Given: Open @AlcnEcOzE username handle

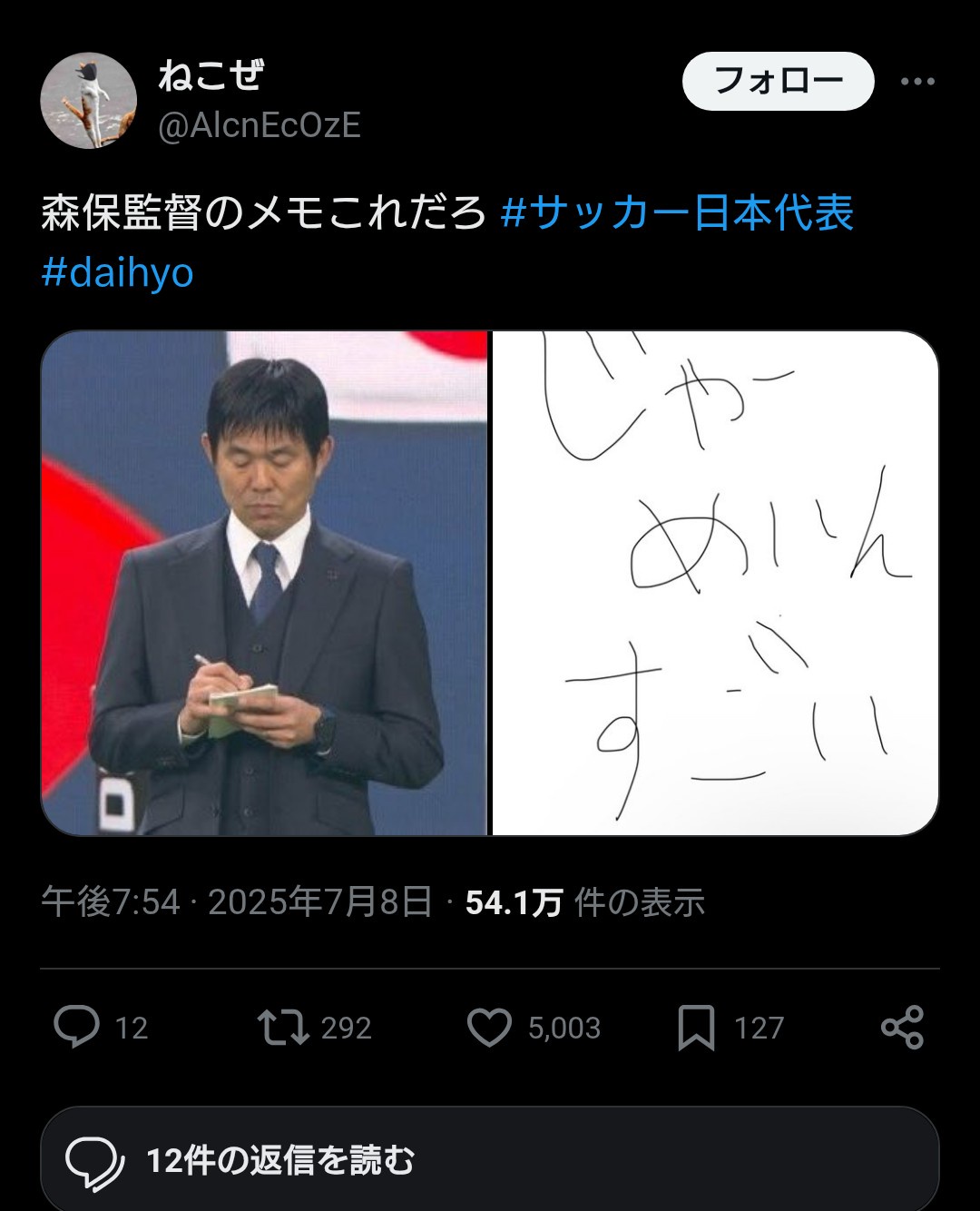Looking at the screenshot, I should point(260,125).
